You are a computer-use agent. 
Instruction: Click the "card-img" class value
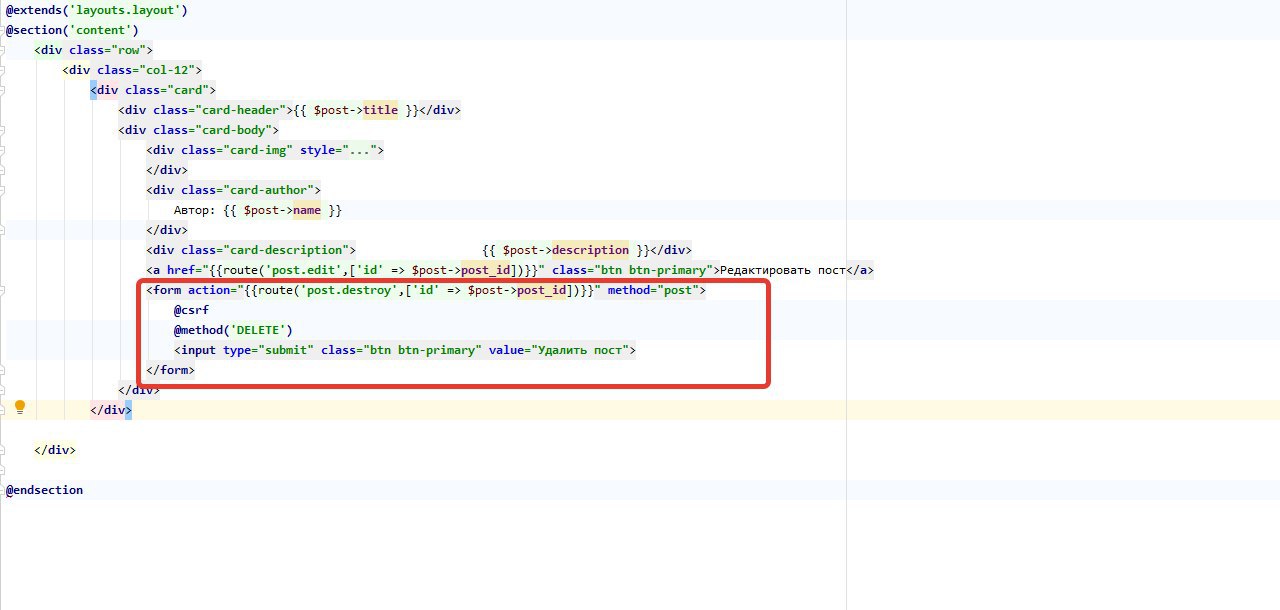[x=258, y=150]
